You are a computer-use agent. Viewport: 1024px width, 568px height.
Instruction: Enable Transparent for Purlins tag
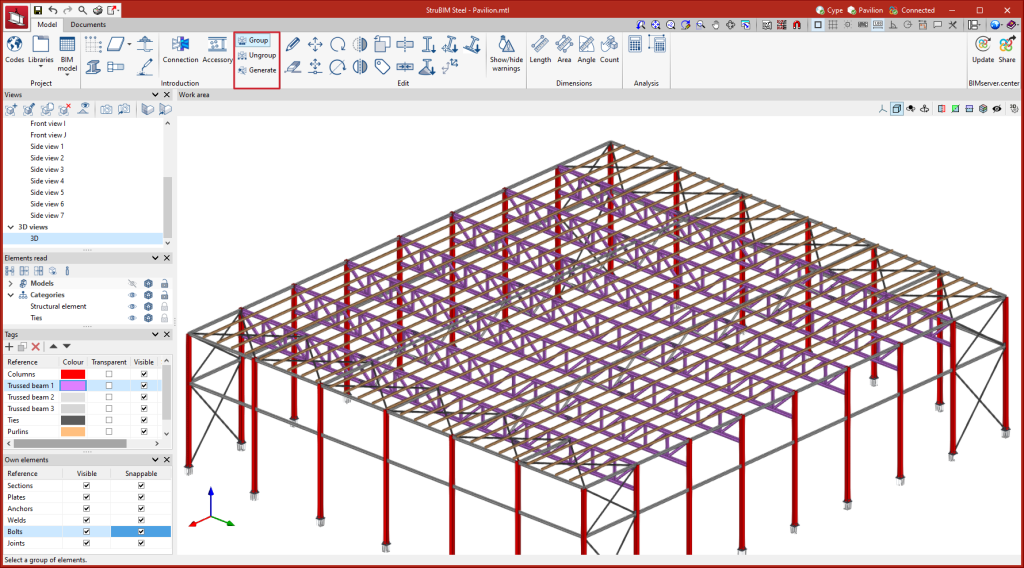tap(109, 432)
